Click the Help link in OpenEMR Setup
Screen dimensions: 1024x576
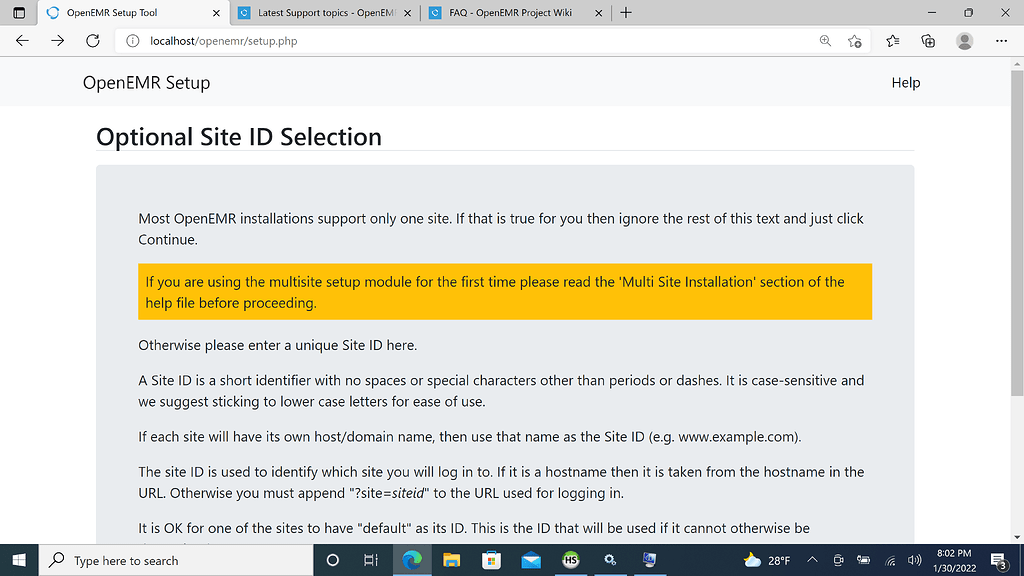(905, 83)
